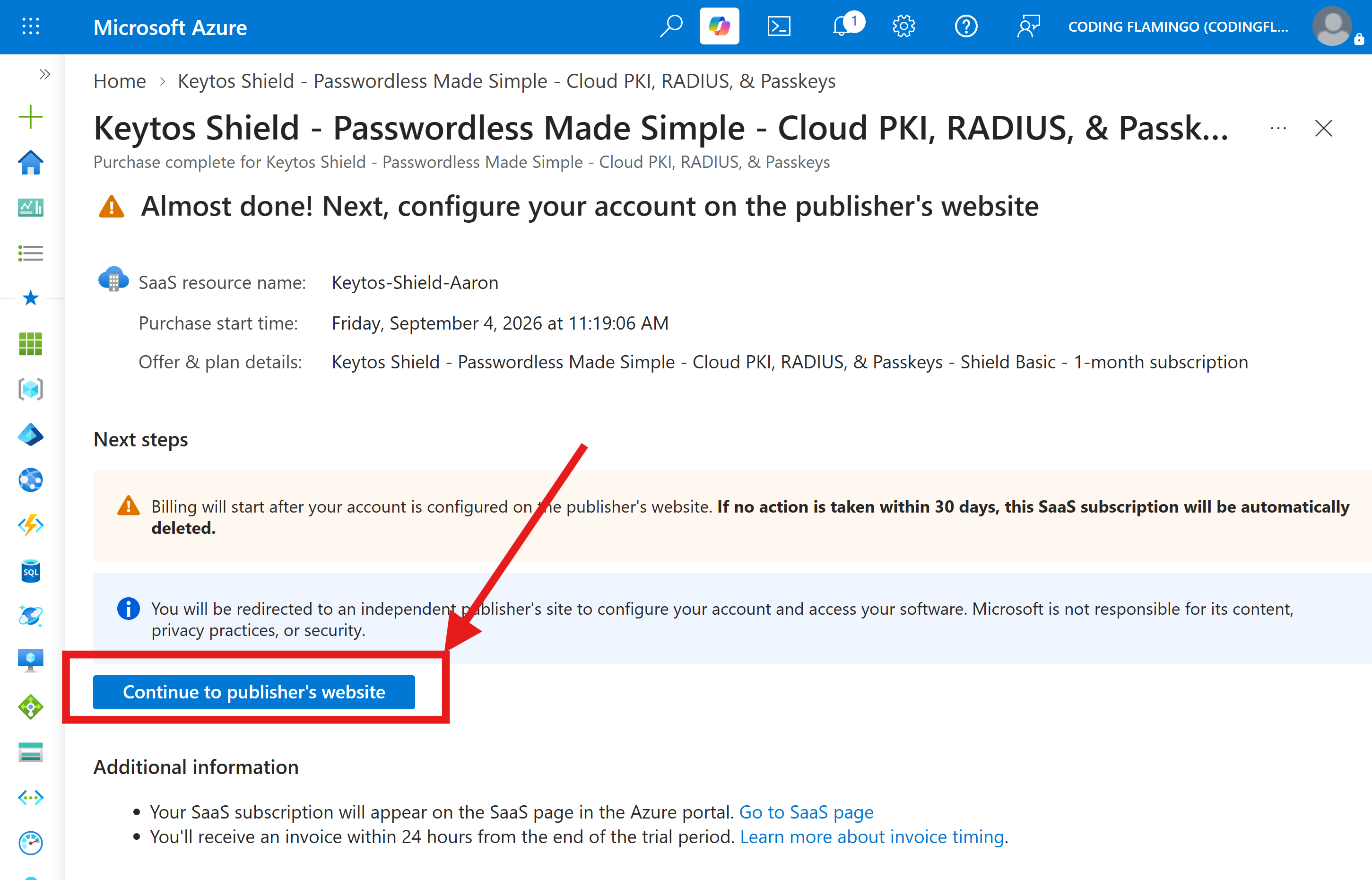Open Learn more about invoice timing
The image size is (1372, 880).
[872, 836]
